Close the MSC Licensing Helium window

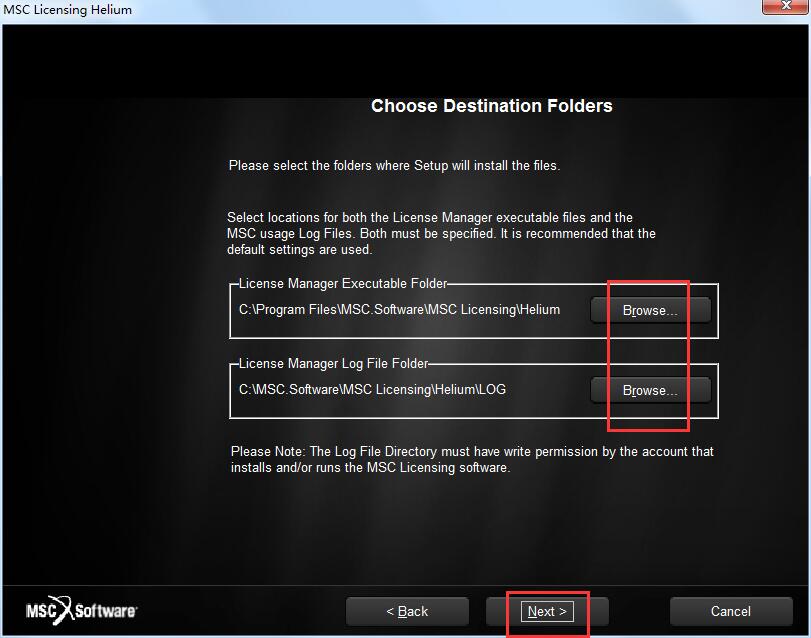pyautogui.click(x=786, y=6)
